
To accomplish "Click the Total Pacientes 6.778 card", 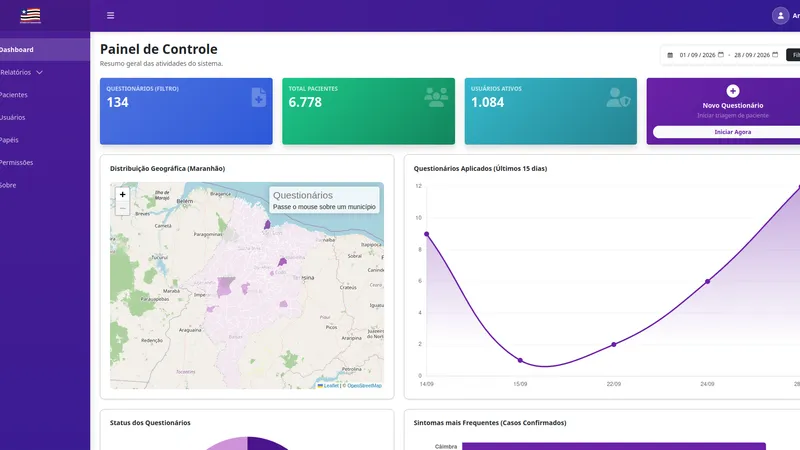I will [x=368, y=111].
